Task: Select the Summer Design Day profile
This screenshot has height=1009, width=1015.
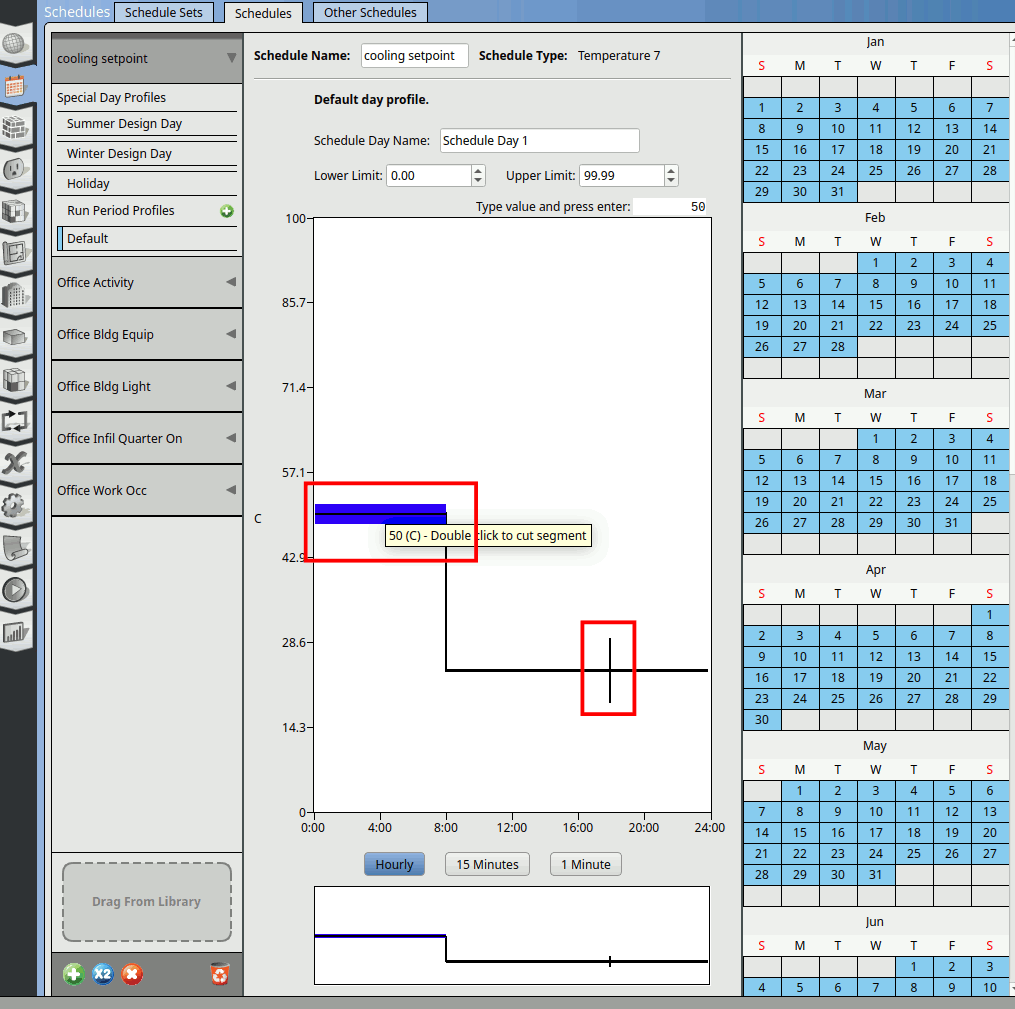Action: pyautogui.click(x=125, y=124)
